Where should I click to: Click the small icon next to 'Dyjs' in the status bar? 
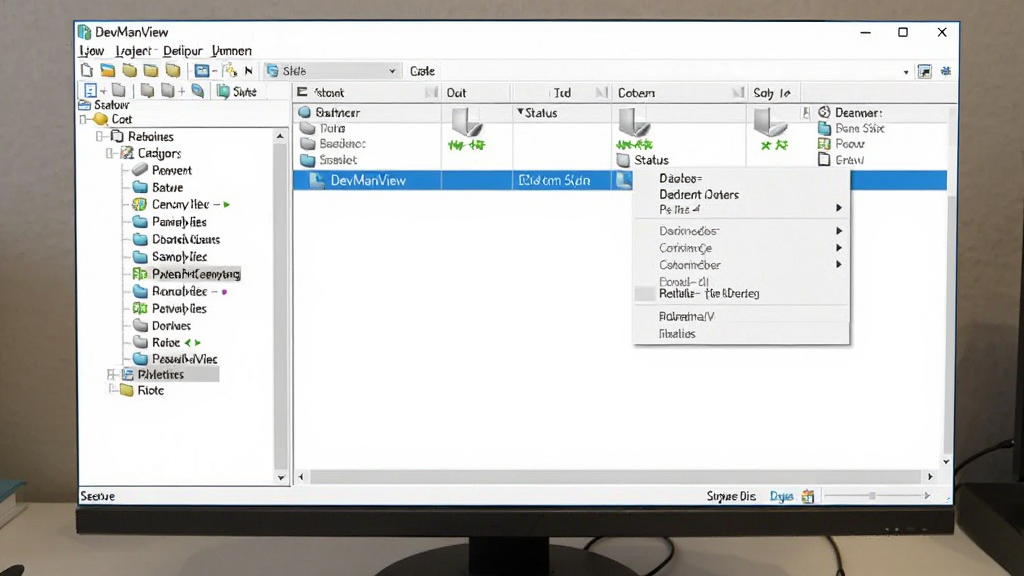[808, 496]
